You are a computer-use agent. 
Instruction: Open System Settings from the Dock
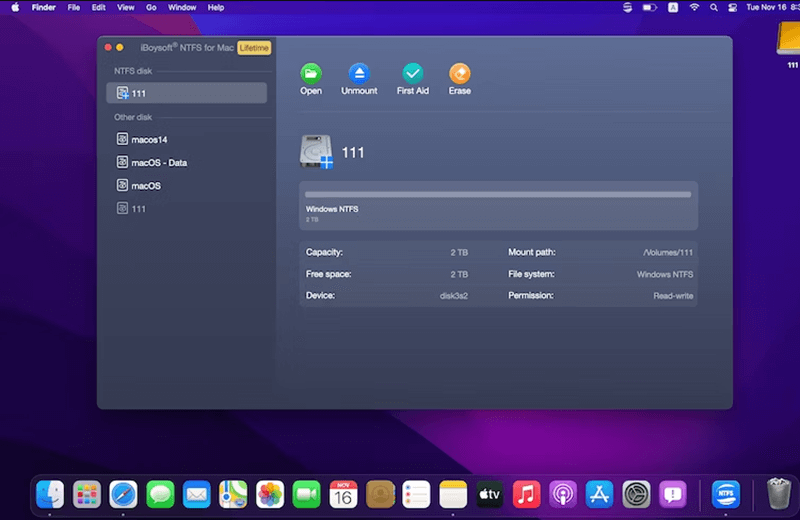(636, 494)
